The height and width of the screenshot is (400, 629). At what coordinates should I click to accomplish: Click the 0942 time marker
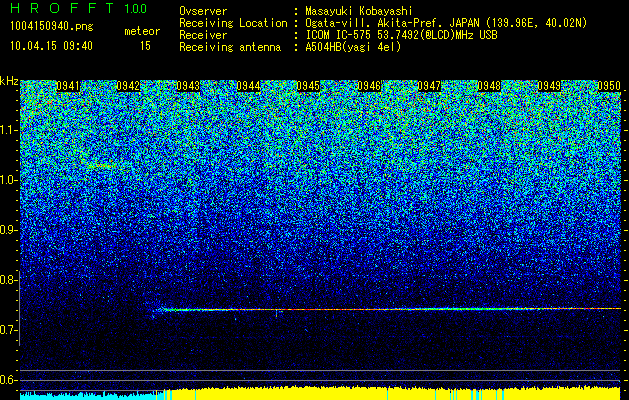128,86
